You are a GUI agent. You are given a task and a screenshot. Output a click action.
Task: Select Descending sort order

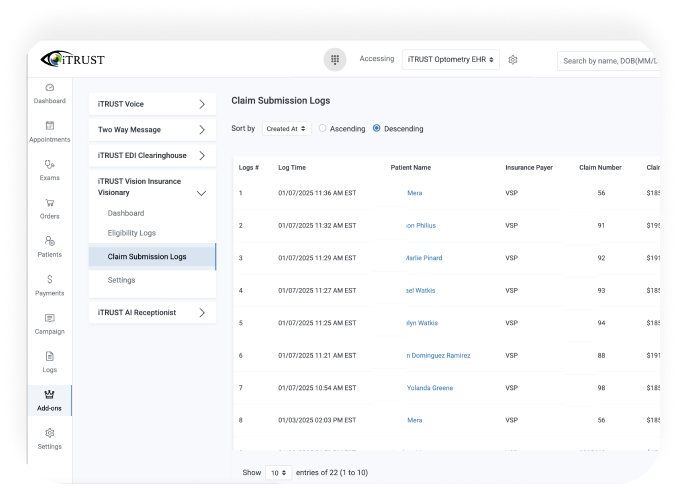point(376,128)
